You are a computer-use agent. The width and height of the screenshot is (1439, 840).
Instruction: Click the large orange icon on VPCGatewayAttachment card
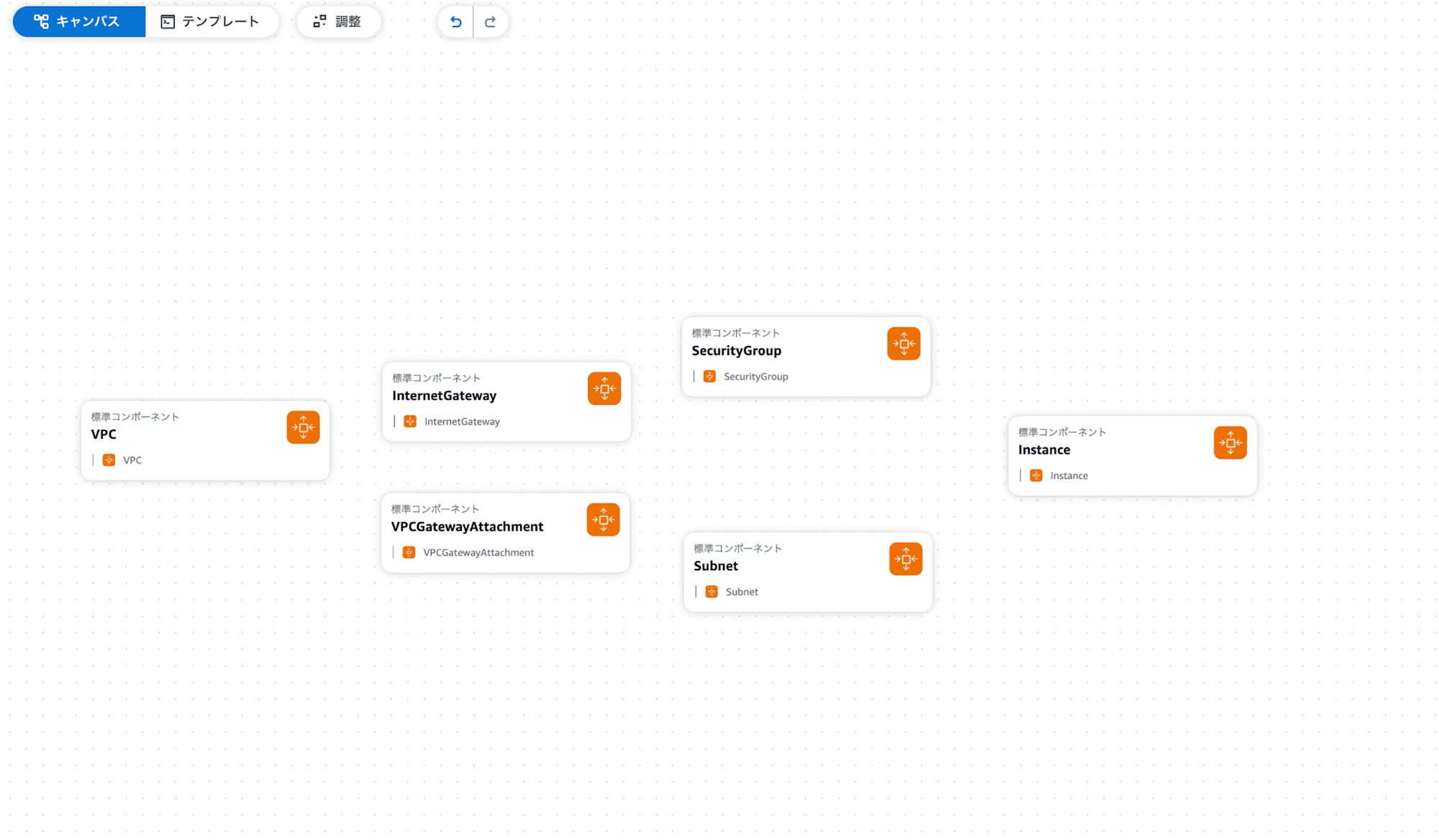click(603, 519)
